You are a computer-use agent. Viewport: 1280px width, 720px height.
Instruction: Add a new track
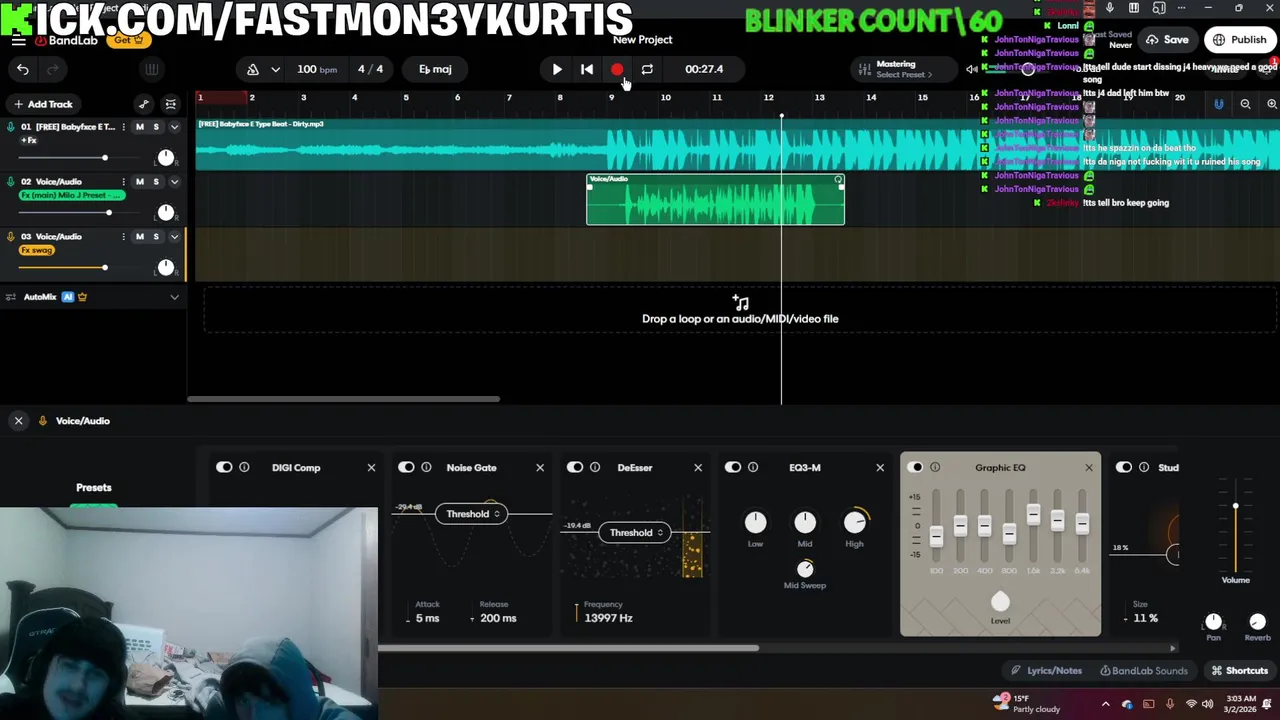tap(42, 104)
